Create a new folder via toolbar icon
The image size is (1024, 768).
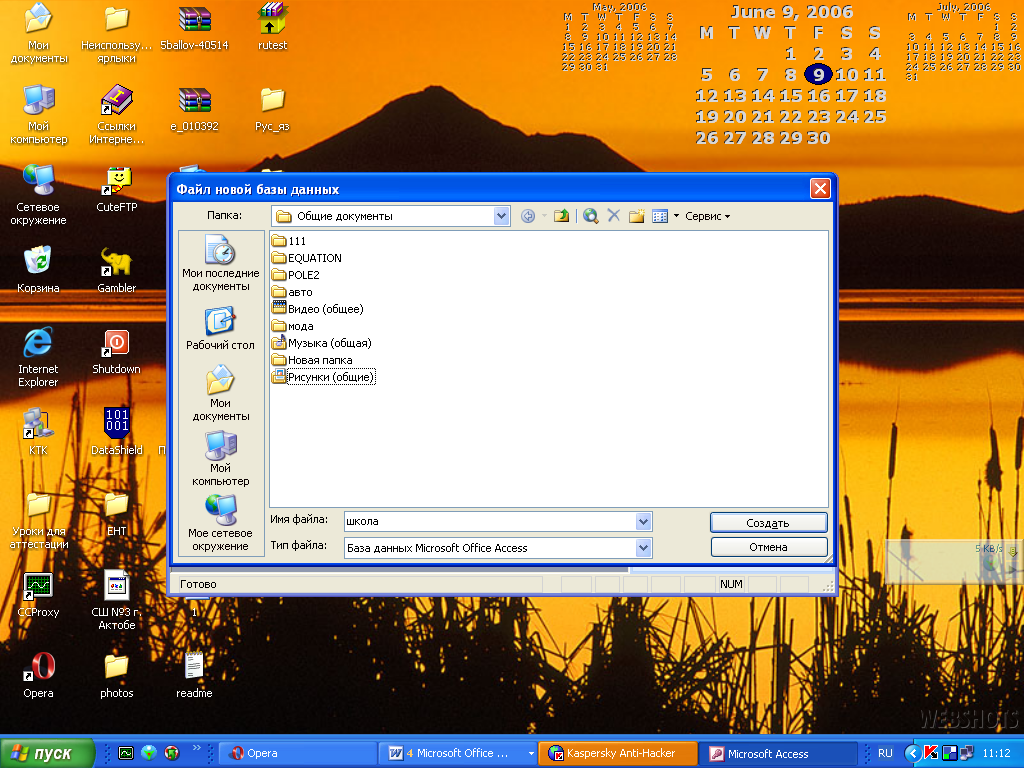[636, 216]
